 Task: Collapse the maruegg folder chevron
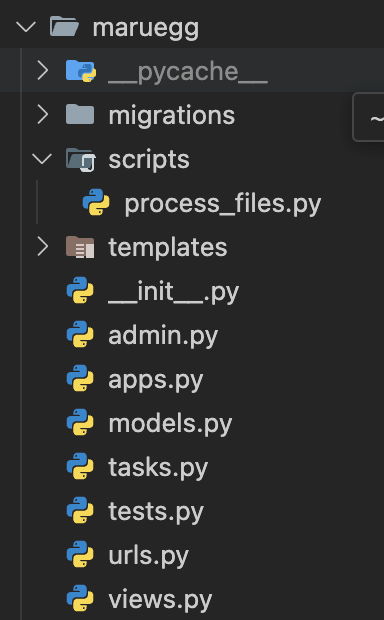26,27
